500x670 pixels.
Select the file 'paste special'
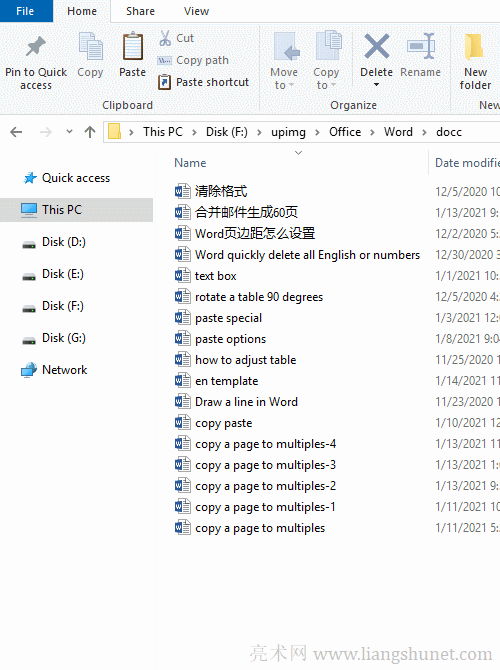click(x=228, y=318)
